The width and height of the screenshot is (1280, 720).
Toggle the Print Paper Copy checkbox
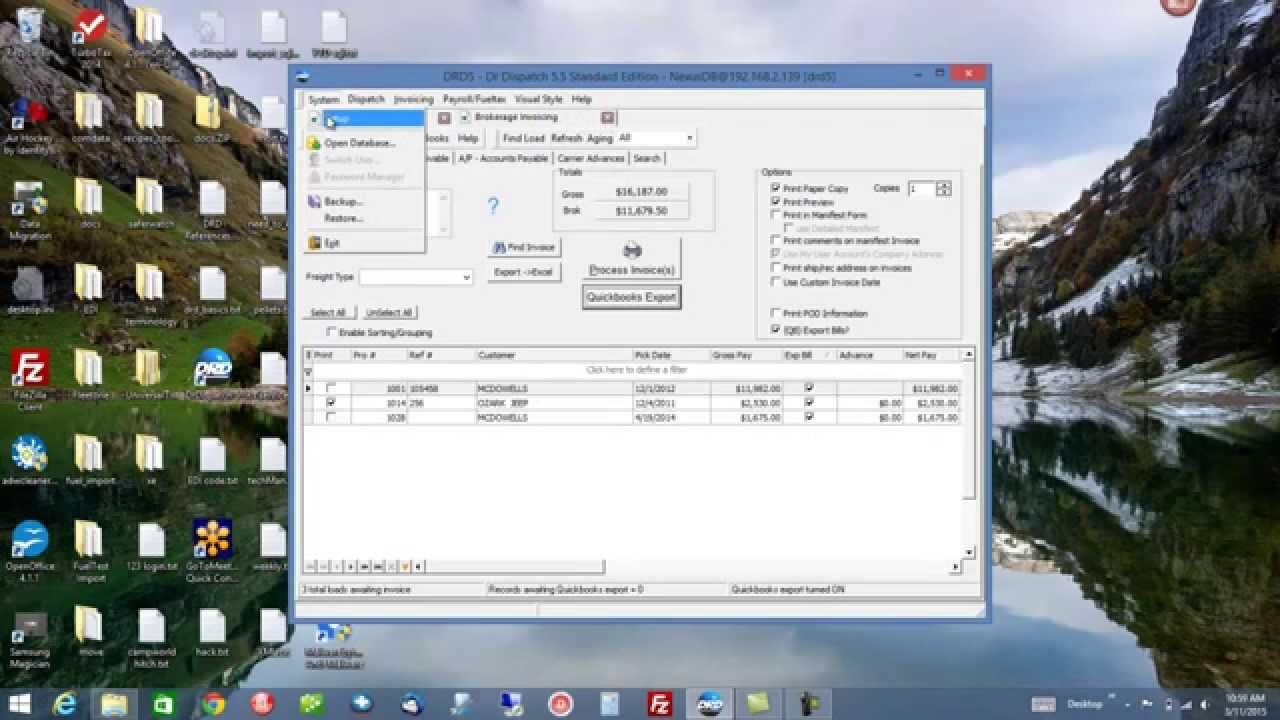[x=776, y=188]
